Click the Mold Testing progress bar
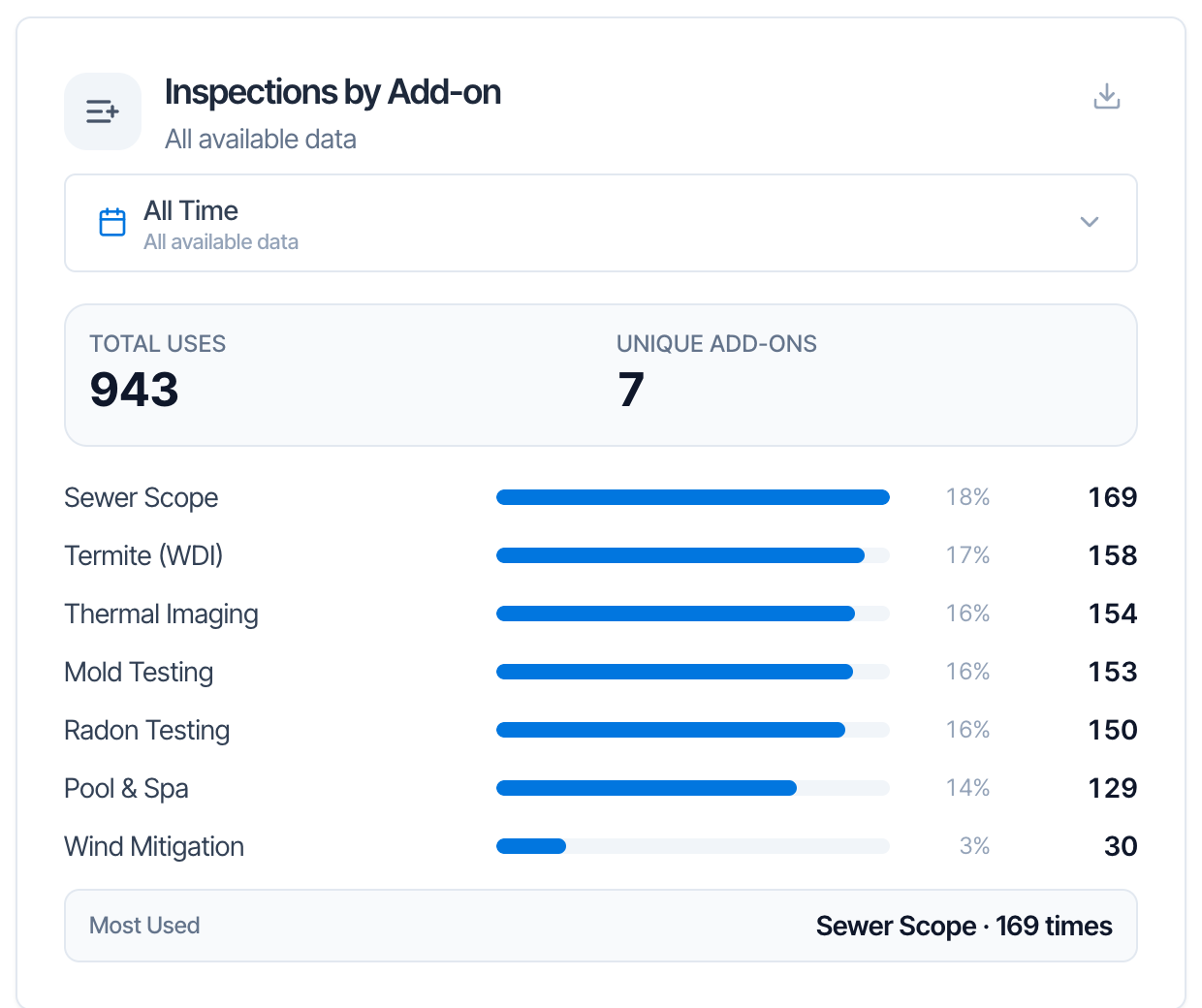This screenshot has height=1008, width=1202. coord(693,672)
